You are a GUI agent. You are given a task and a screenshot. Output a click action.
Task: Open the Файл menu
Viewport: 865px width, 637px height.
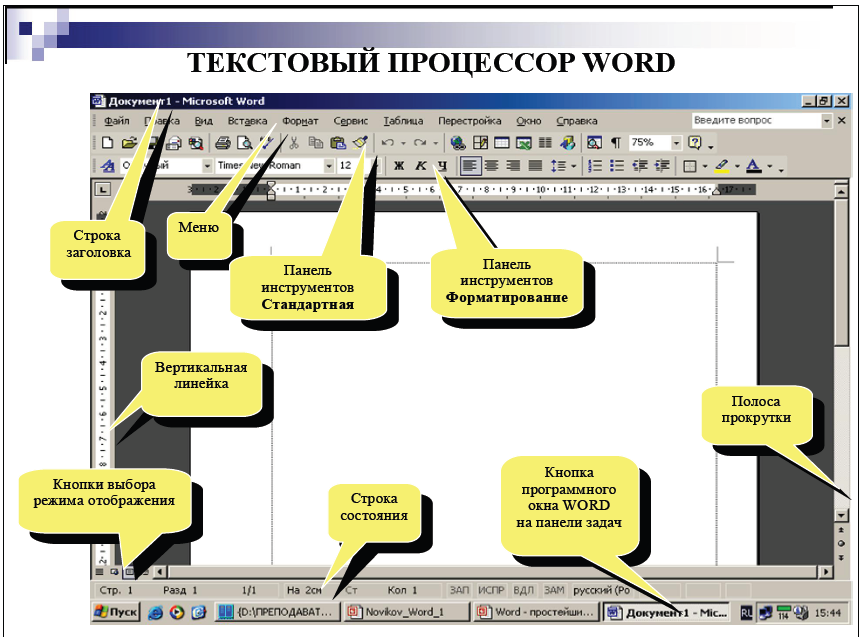click(117, 121)
